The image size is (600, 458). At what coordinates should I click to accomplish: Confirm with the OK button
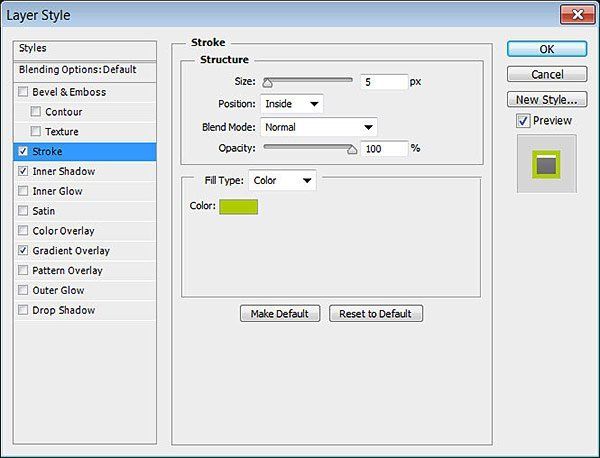click(547, 49)
